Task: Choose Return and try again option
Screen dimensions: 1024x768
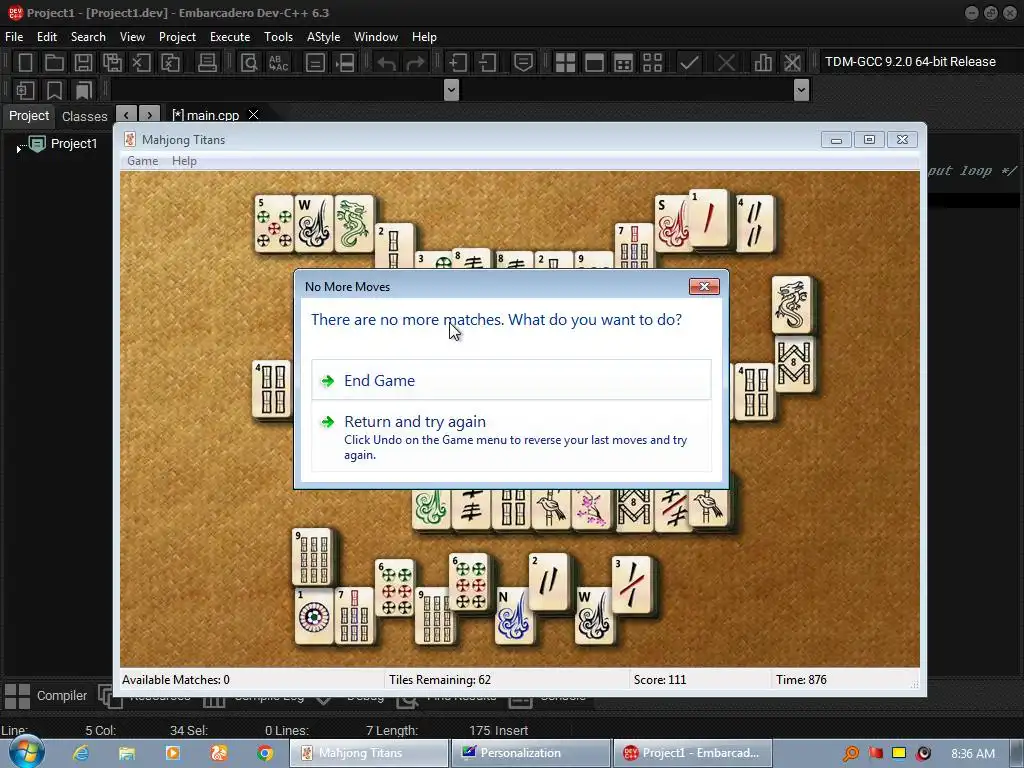Action: tap(511, 436)
